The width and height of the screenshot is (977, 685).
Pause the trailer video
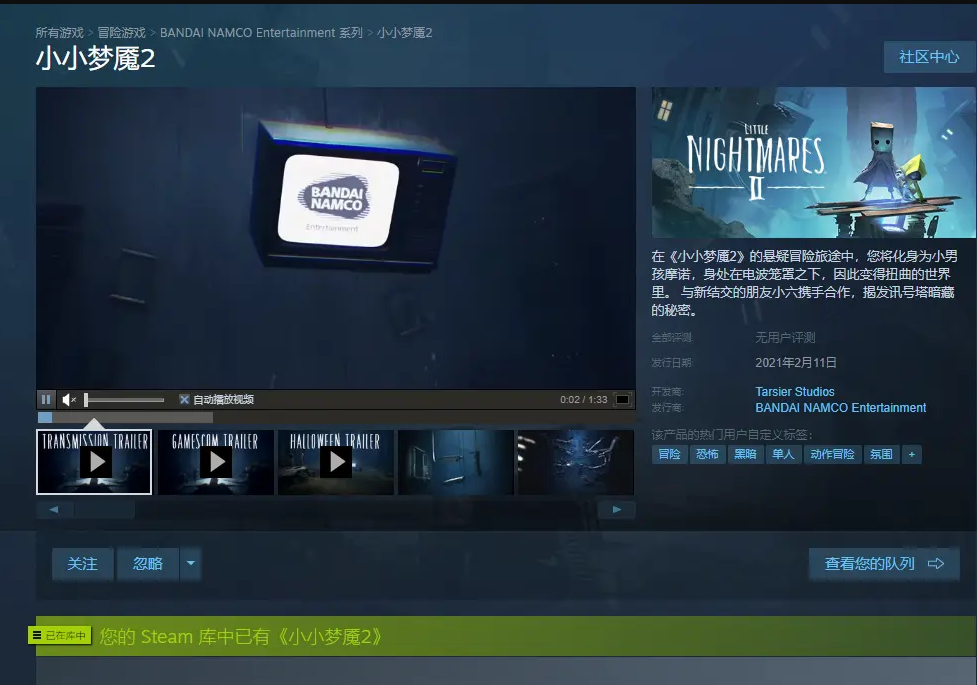(x=46, y=400)
